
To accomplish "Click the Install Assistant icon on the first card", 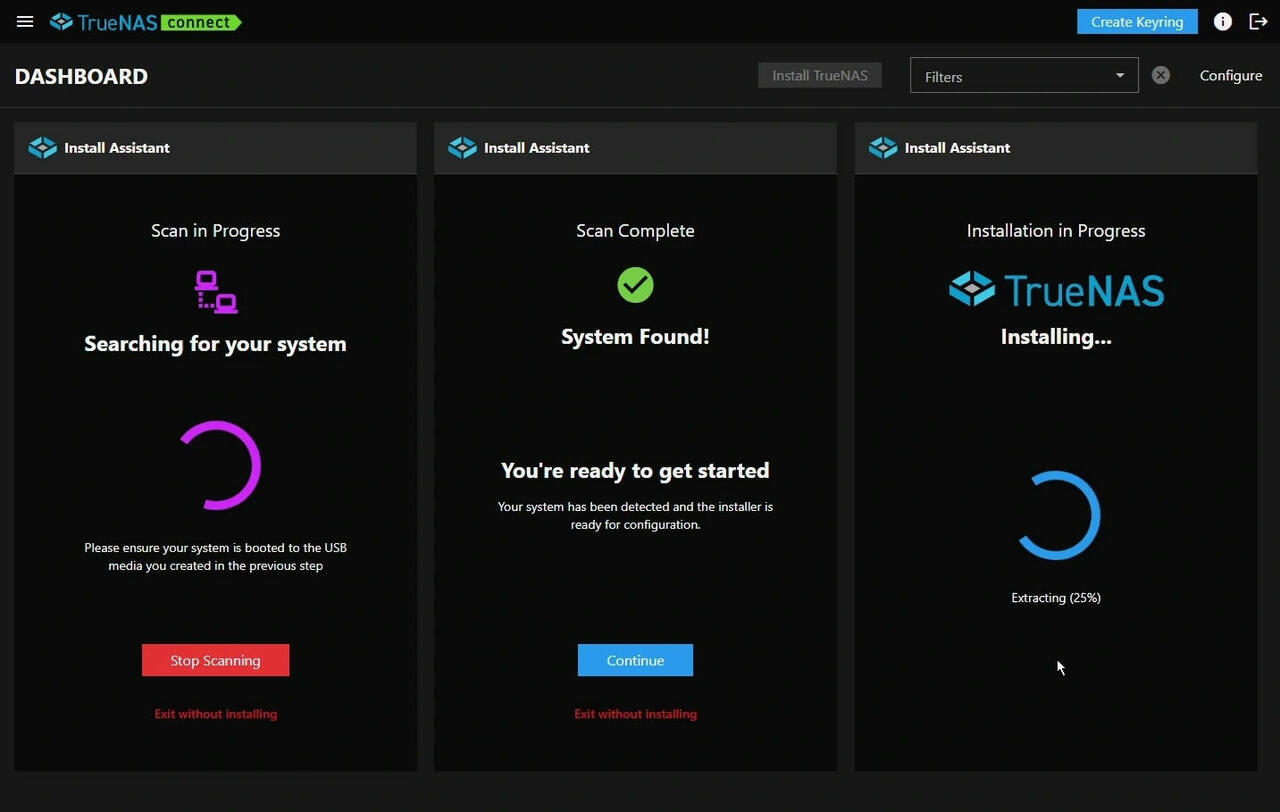I will coord(42,147).
